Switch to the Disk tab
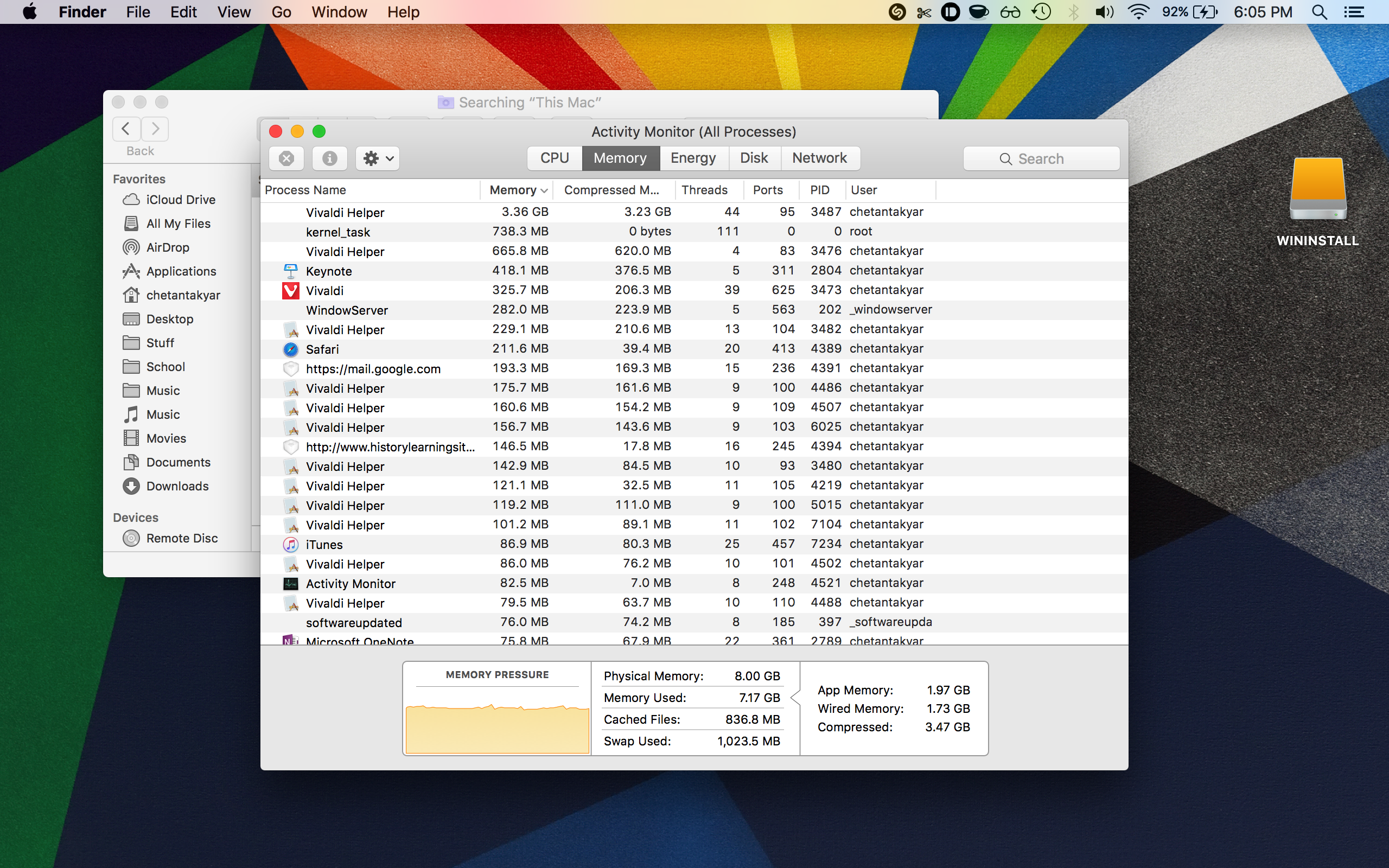 [754, 158]
